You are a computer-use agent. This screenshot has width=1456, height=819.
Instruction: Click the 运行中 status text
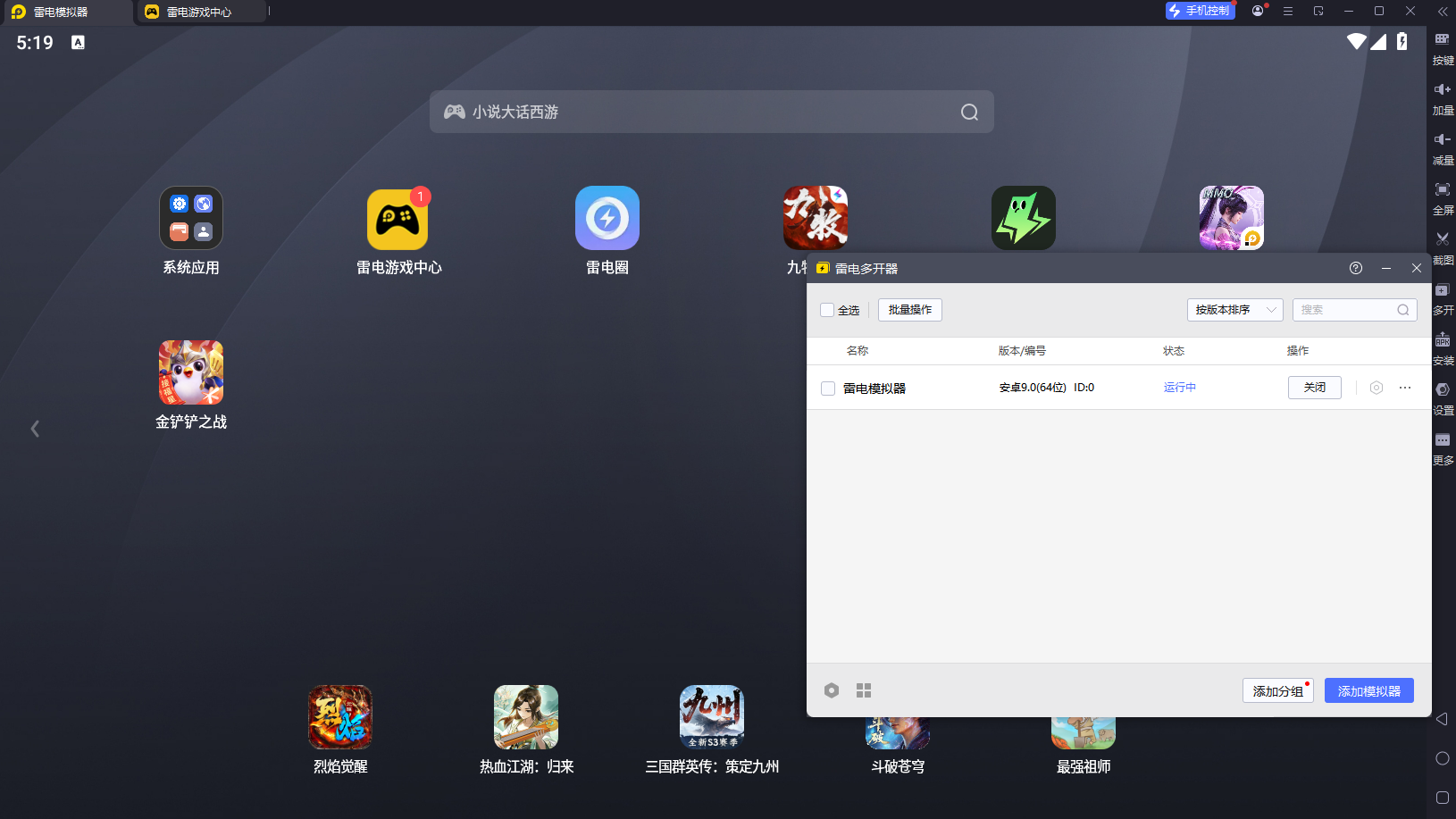coord(1180,388)
